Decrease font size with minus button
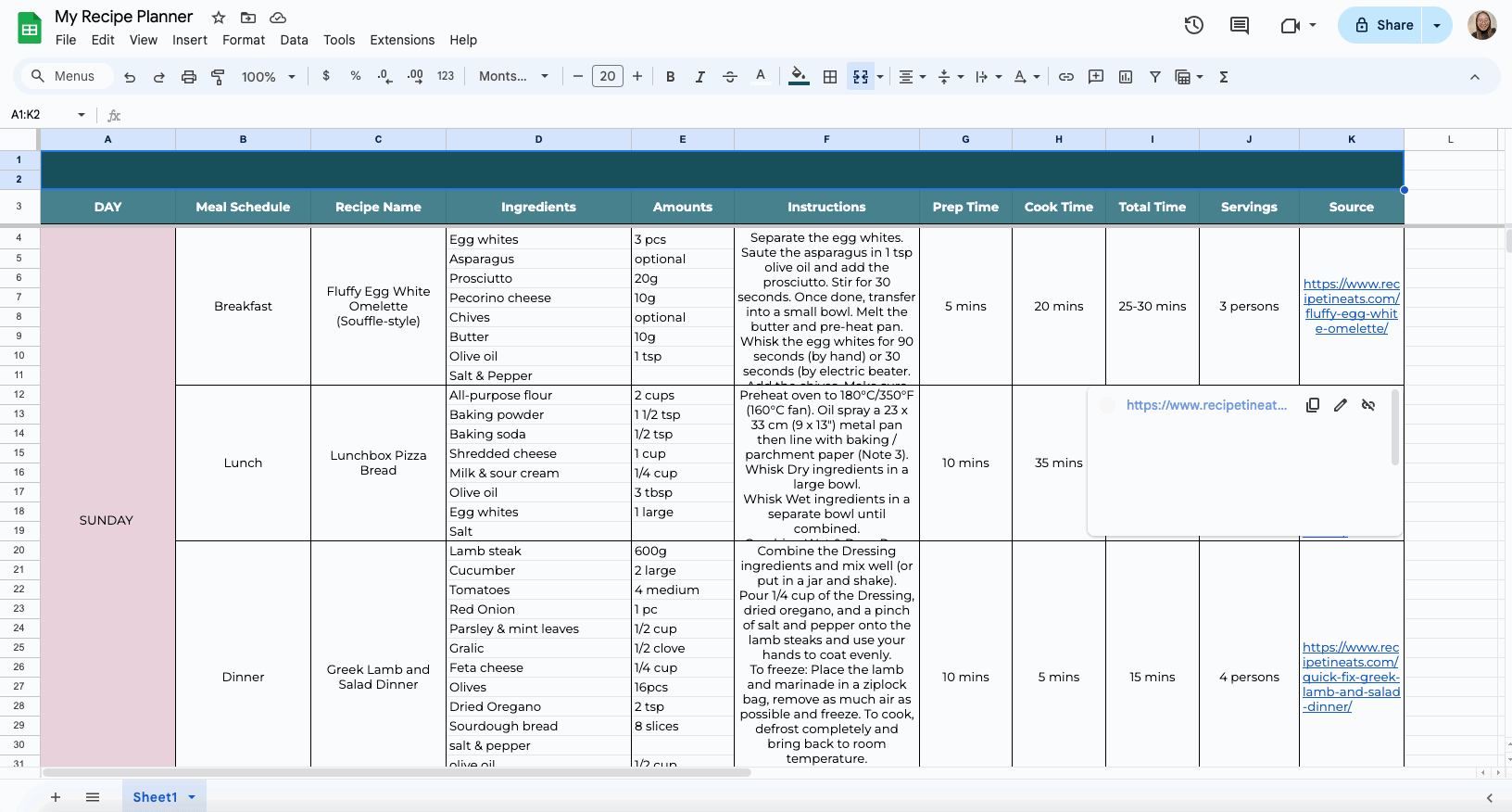Viewport: 1512px width, 812px height. (x=578, y=76)
